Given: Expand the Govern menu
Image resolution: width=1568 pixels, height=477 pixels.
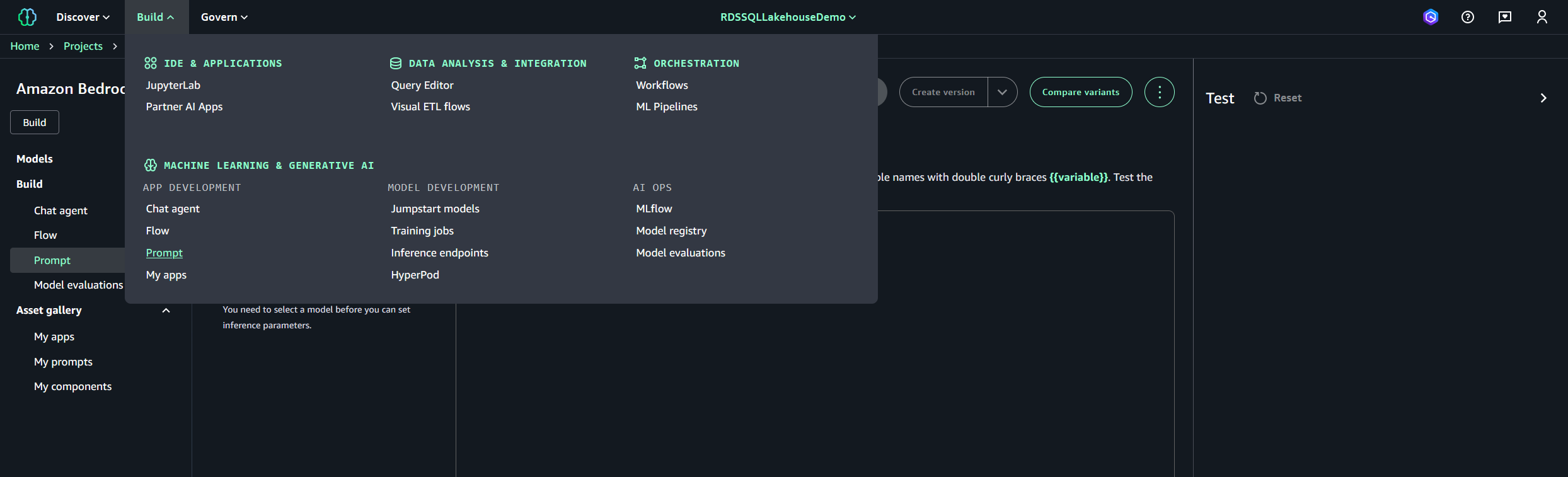Looking at the screenshot, I should [x=224, y=17].
